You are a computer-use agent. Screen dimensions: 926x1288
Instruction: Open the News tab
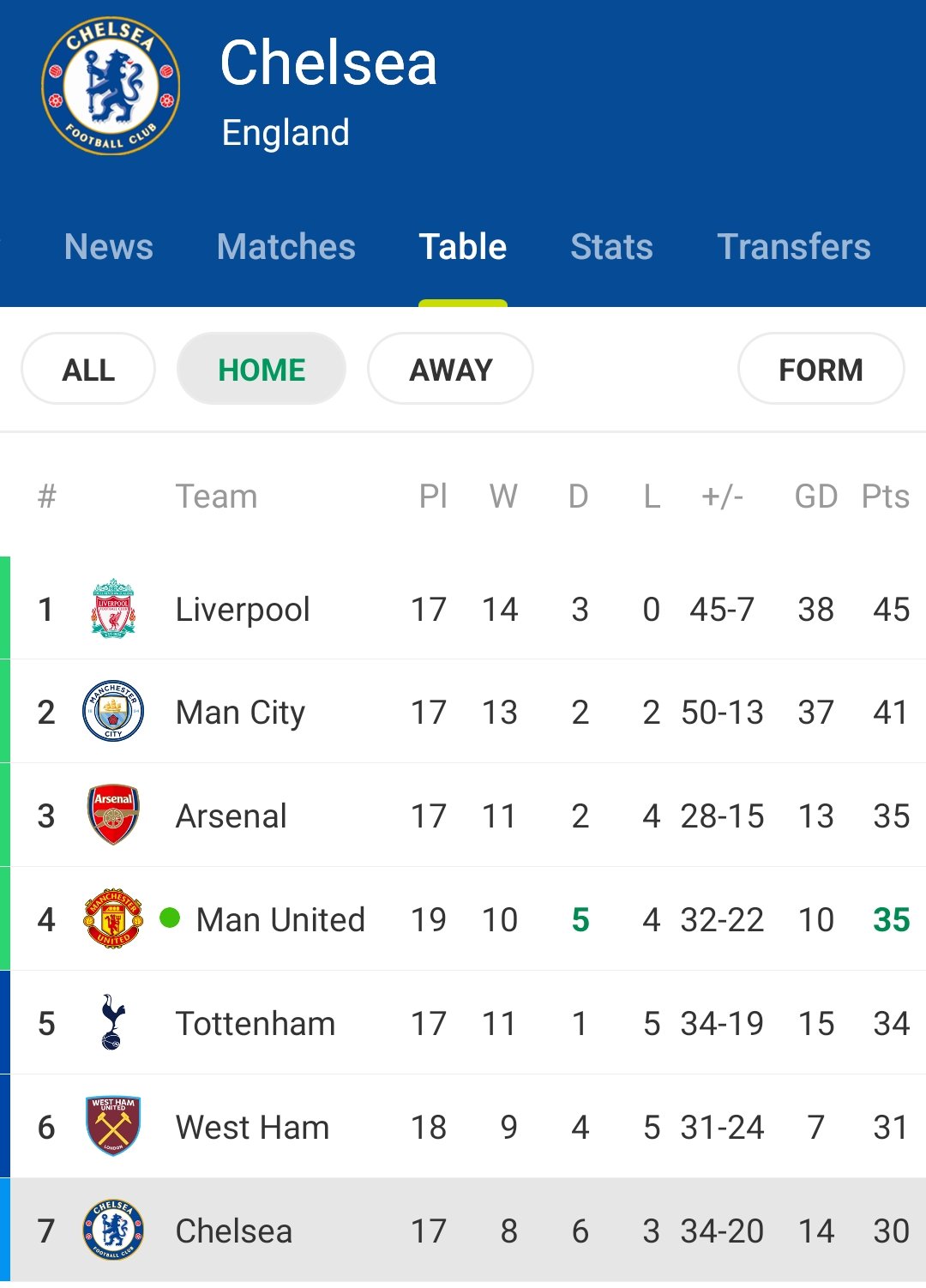[109, 247]
